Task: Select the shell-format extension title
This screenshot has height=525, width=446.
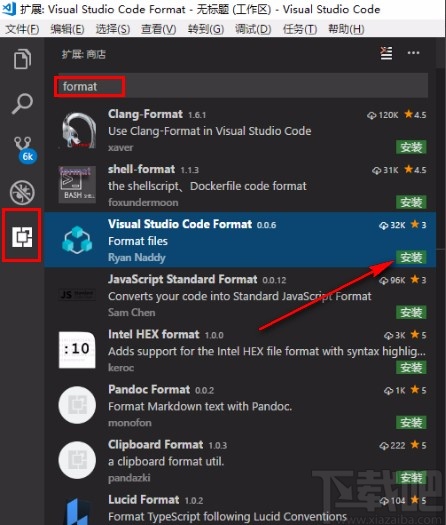Action: tap(141, 169)
